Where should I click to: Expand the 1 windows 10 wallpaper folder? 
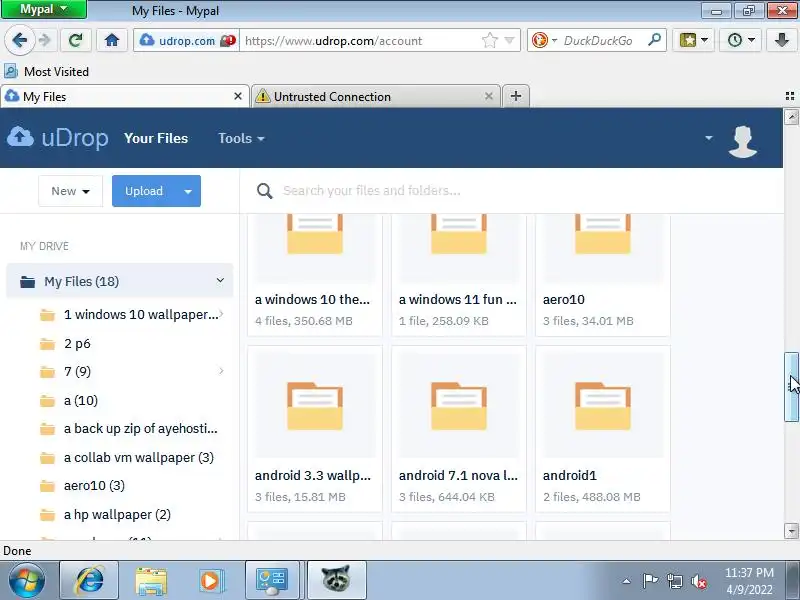pyautogui.click(x=221, y=314)
